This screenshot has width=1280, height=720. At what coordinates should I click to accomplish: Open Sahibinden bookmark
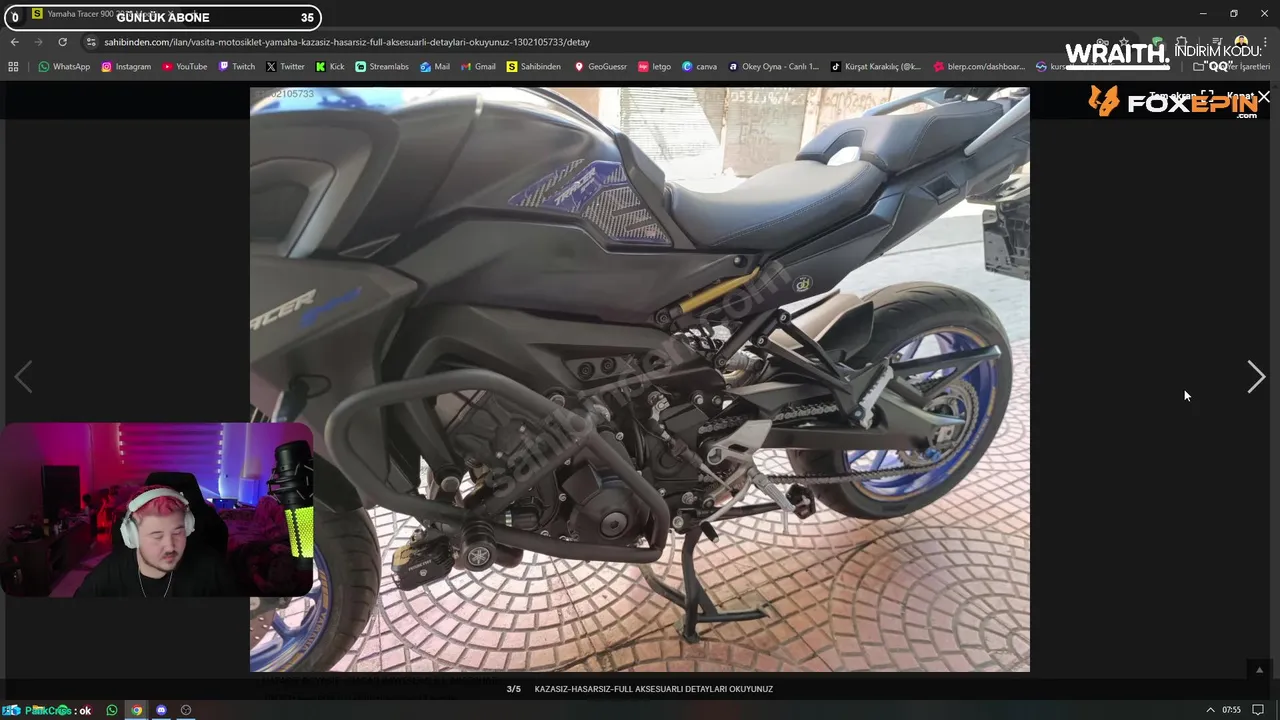pos(534,67)
